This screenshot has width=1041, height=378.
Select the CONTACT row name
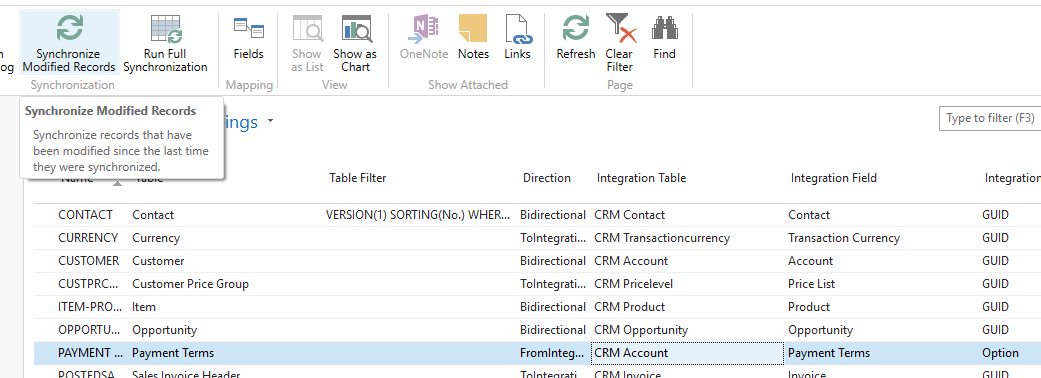tap(86, 215)
